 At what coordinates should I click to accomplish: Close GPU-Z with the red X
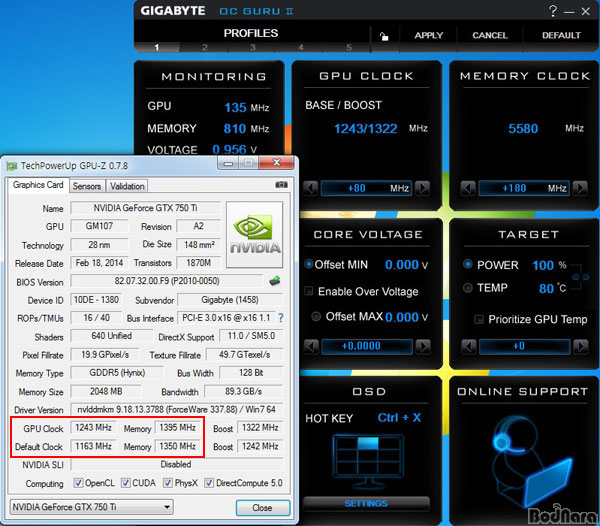(276, 163)
